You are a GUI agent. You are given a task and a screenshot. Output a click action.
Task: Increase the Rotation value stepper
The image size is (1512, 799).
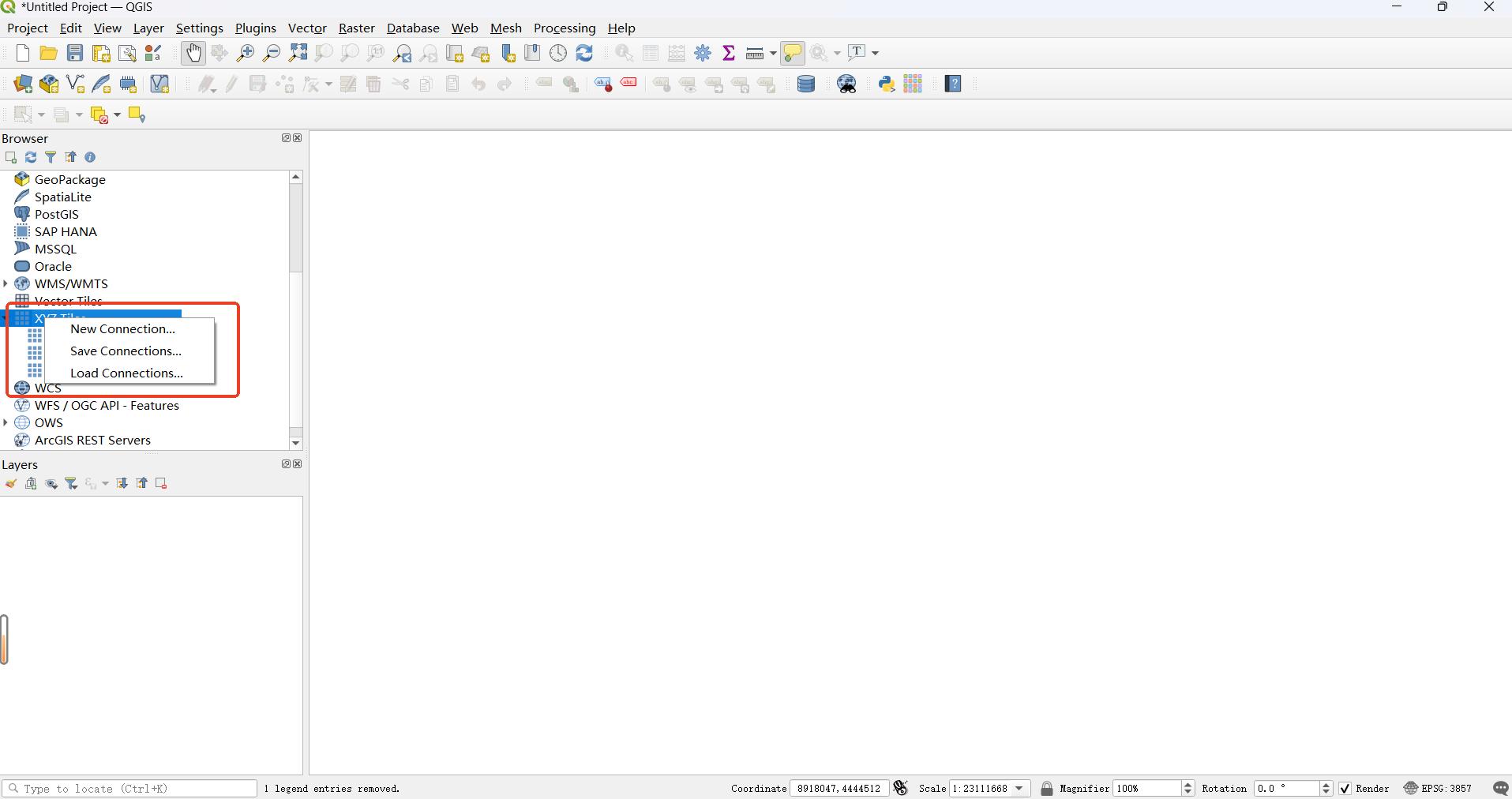(1326, 784)
